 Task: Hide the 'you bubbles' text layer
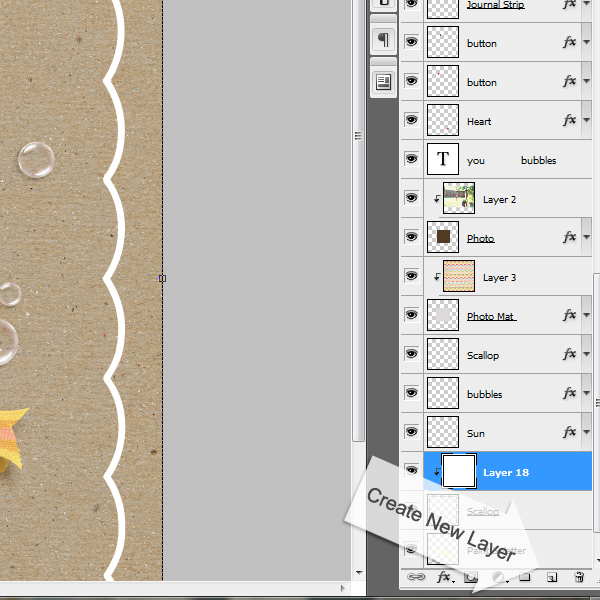(x=411, y=159)
